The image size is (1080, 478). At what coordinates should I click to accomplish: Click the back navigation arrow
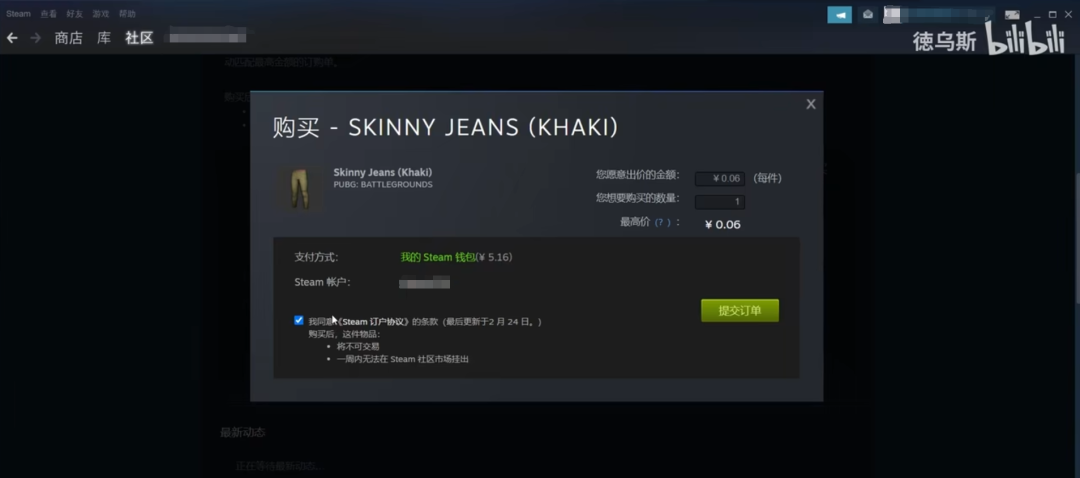click(x=12, y=38)
